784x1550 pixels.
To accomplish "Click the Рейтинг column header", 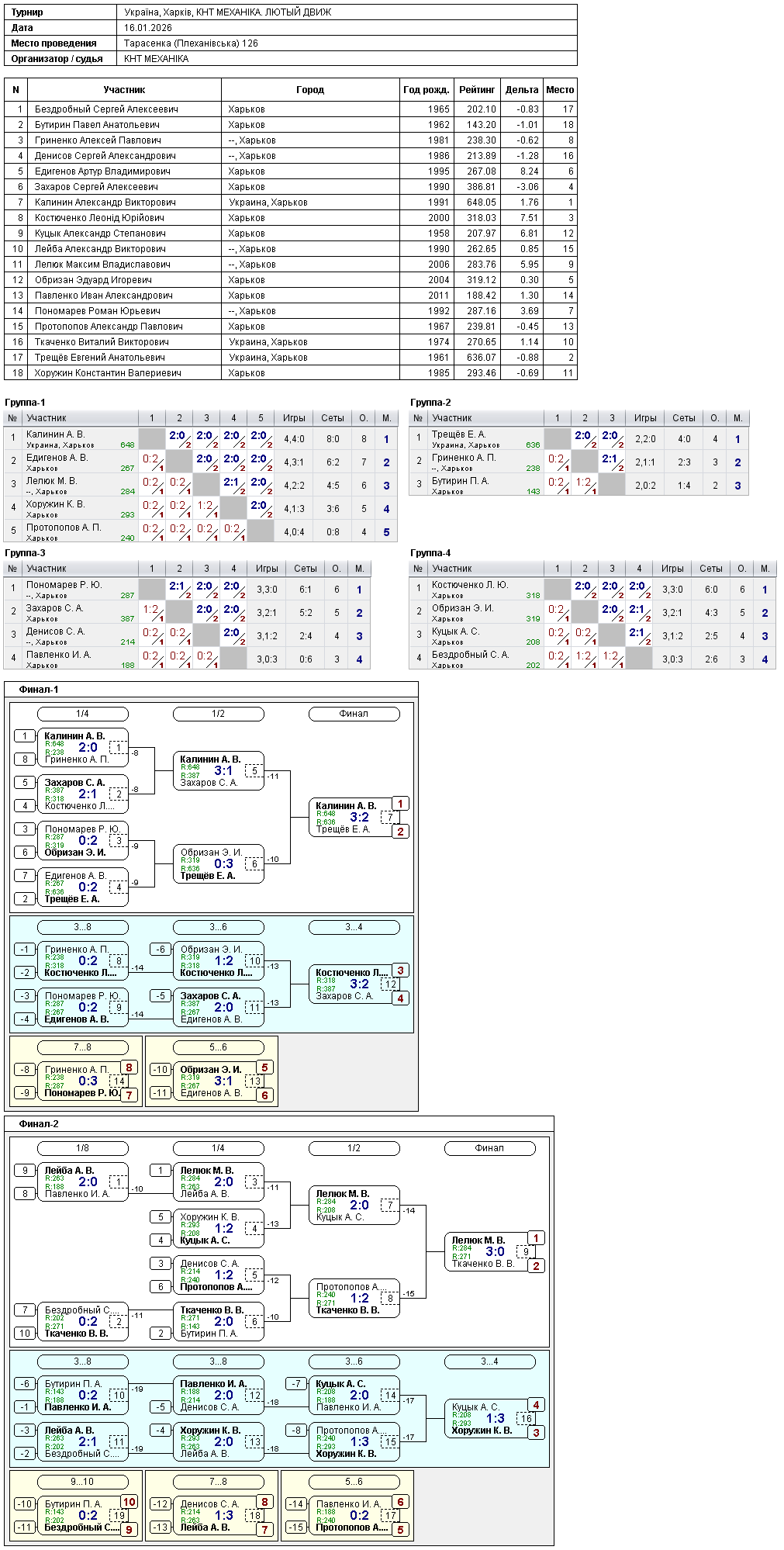I will point(477,89).
